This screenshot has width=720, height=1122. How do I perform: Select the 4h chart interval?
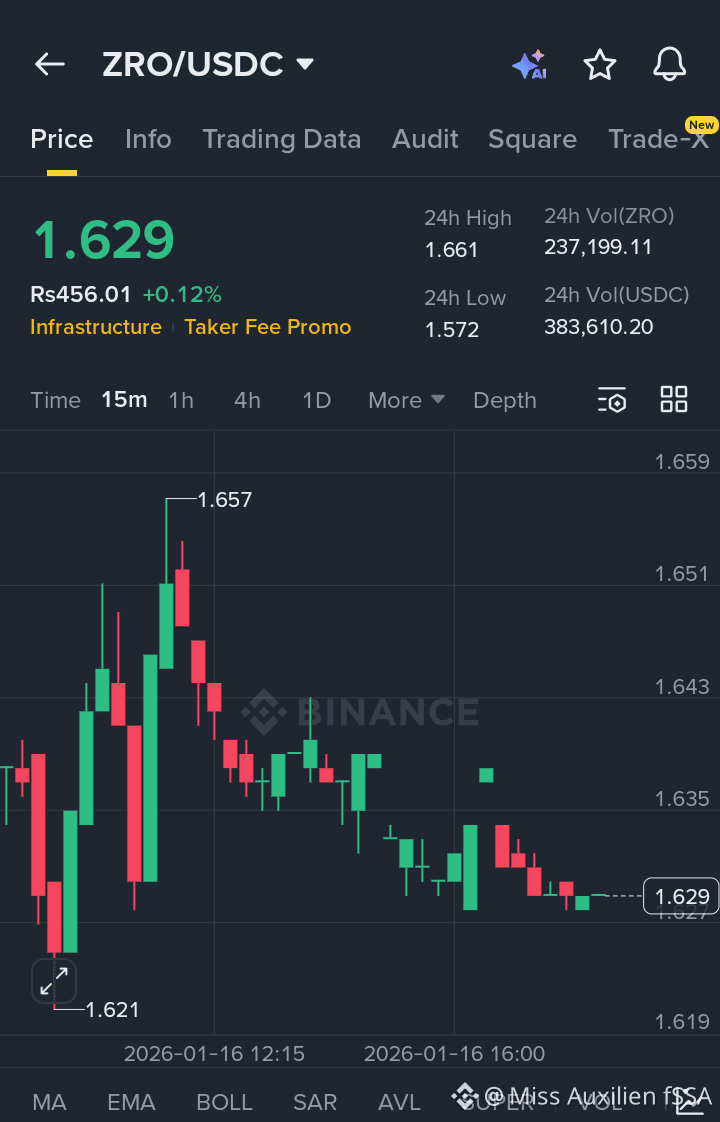[x=248, y=400]
